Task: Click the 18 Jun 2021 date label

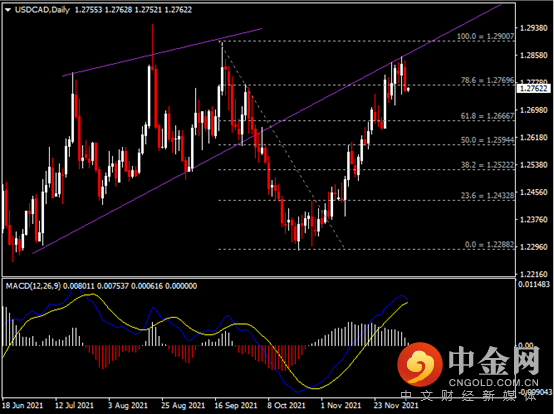Action: point(23,405)
